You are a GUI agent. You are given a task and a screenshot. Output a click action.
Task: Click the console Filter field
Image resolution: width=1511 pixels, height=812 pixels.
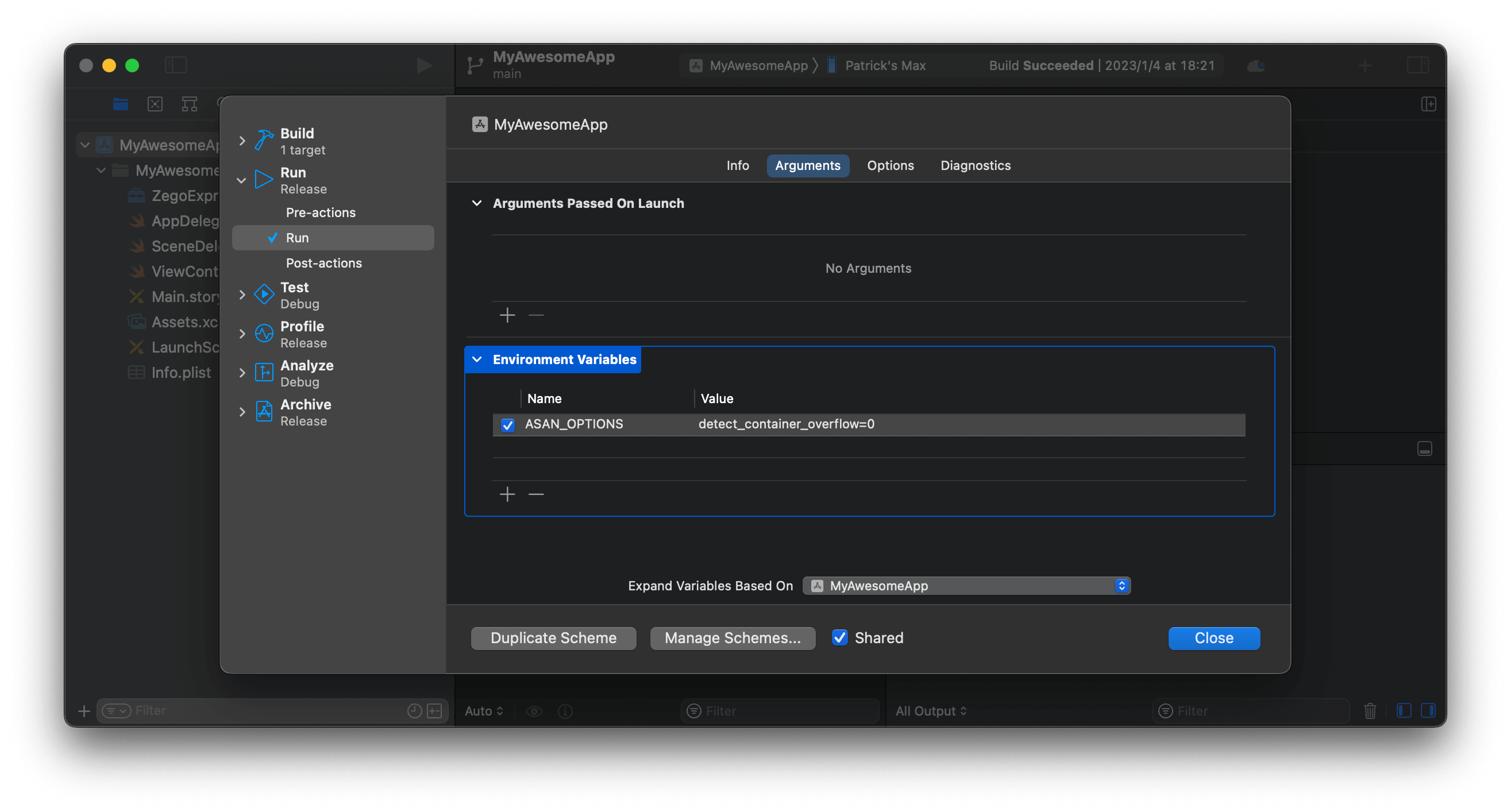pos(1251,710)
